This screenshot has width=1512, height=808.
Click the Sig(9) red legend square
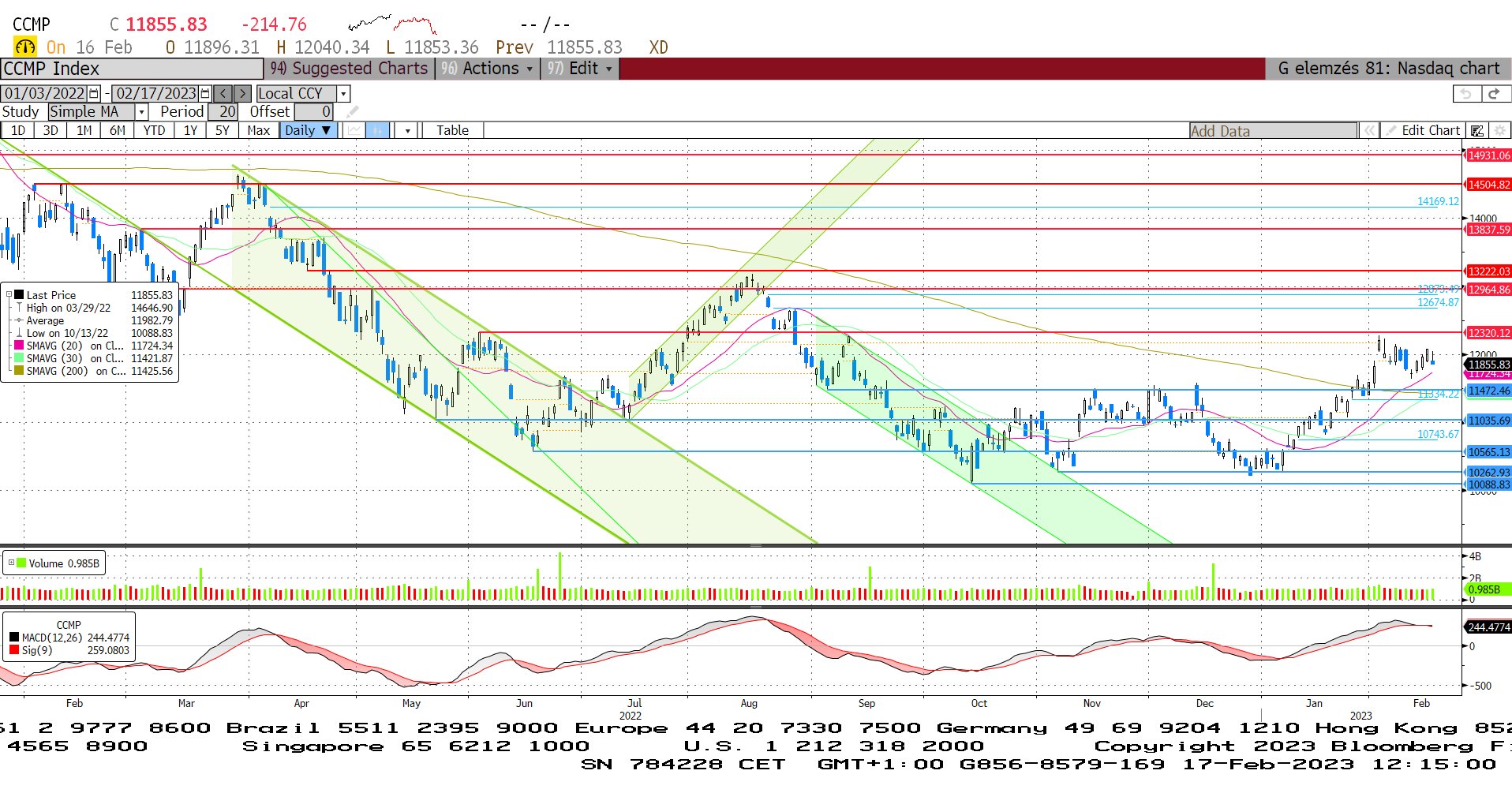tap(14, 650)
